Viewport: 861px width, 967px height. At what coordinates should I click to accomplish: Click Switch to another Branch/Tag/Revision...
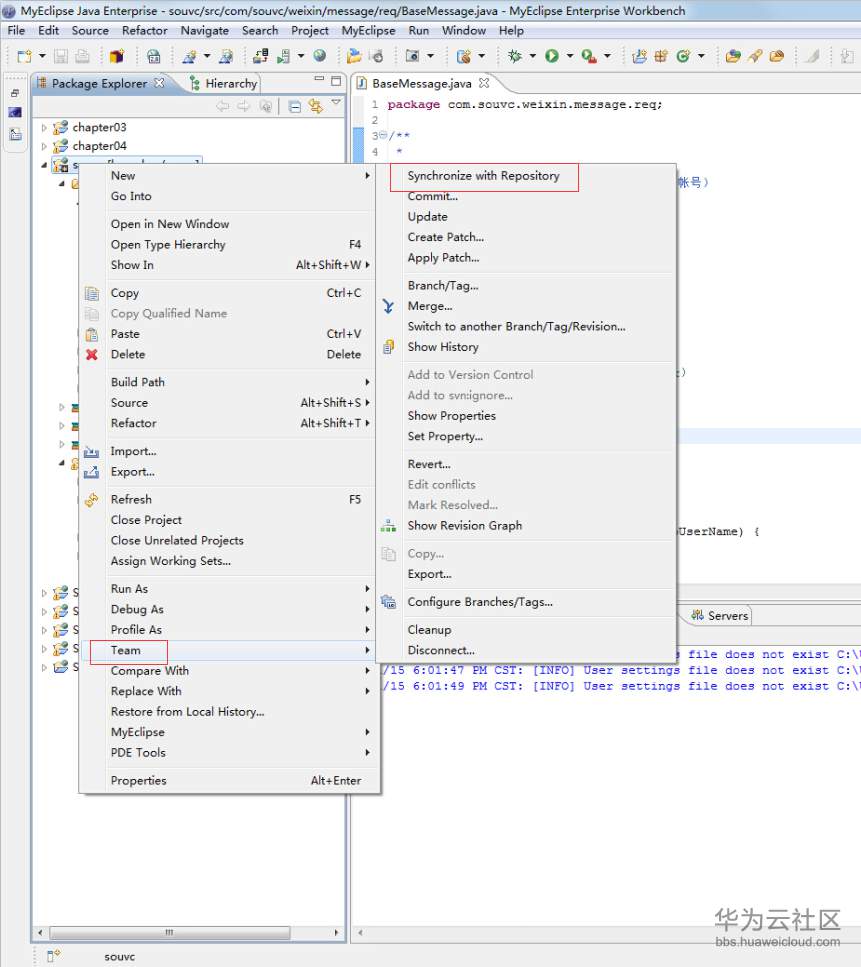526,326
